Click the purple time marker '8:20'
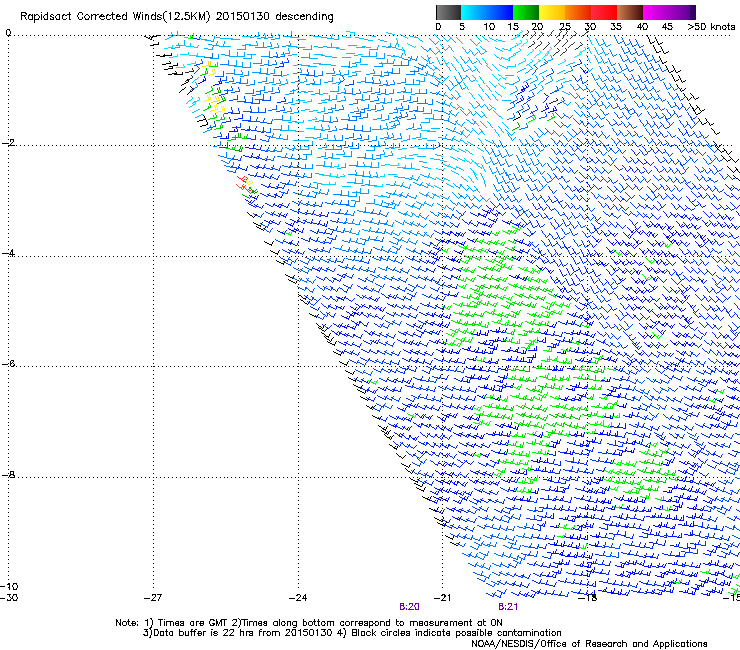740x650 pixels. pyautogui.click(x=409, y=607)
